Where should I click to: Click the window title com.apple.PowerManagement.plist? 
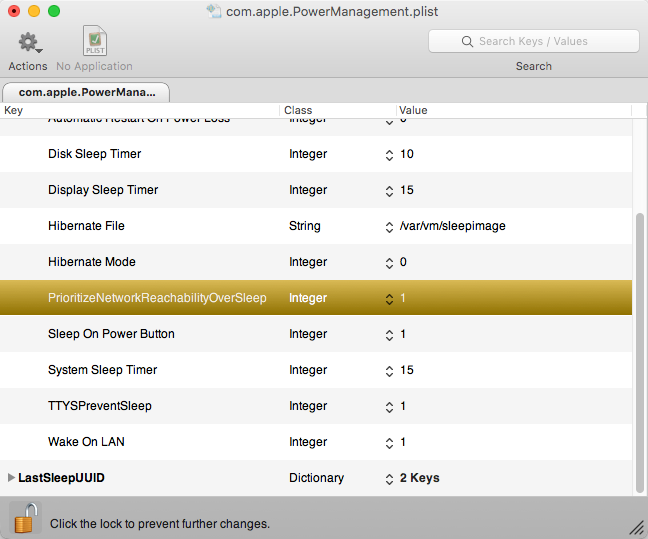tap(332, 11)
